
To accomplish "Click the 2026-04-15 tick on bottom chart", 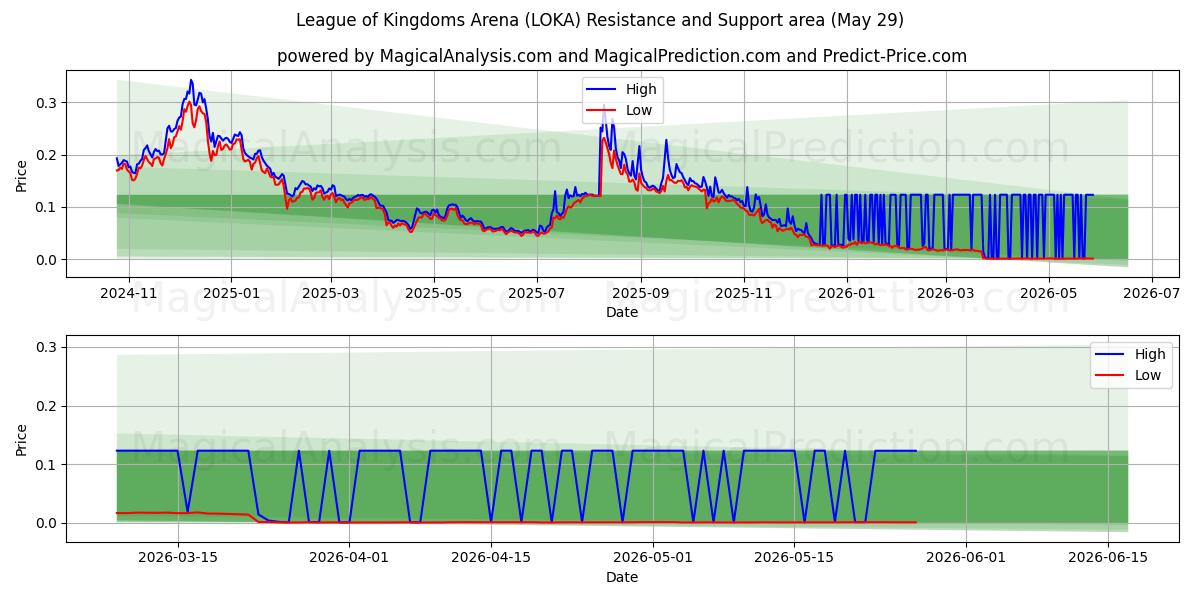I will pos(491,560).
